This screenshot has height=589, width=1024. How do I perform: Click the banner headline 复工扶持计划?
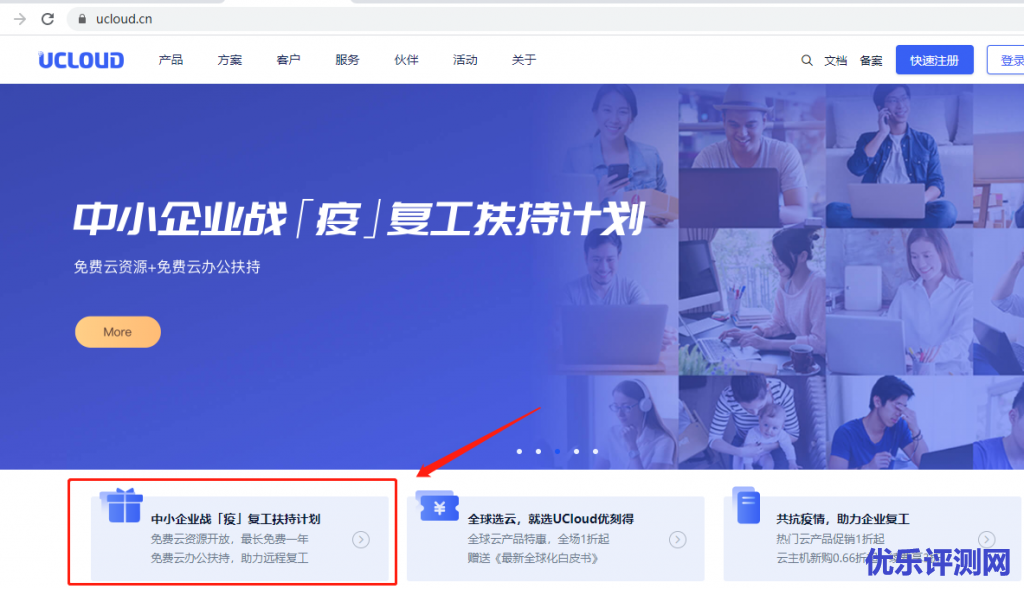coord(516,218)
